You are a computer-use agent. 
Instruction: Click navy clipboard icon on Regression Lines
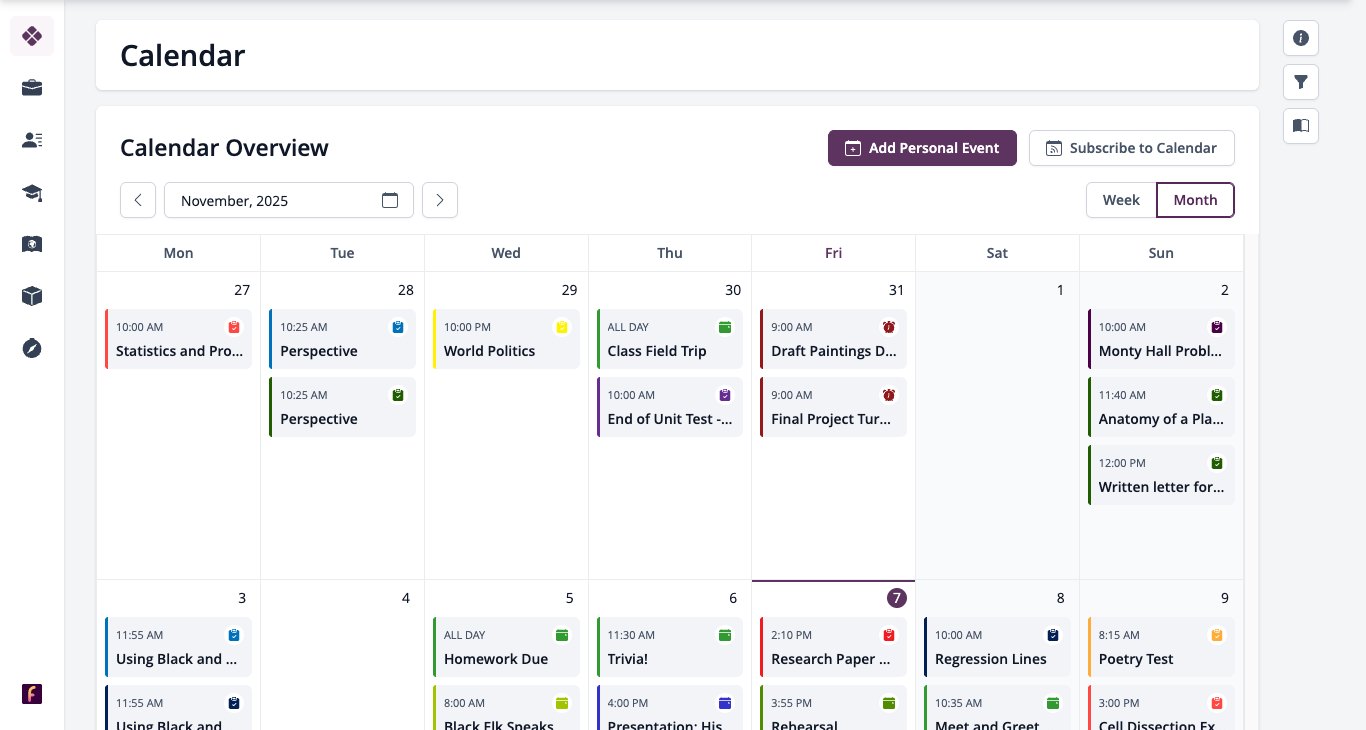[1053, 635]
